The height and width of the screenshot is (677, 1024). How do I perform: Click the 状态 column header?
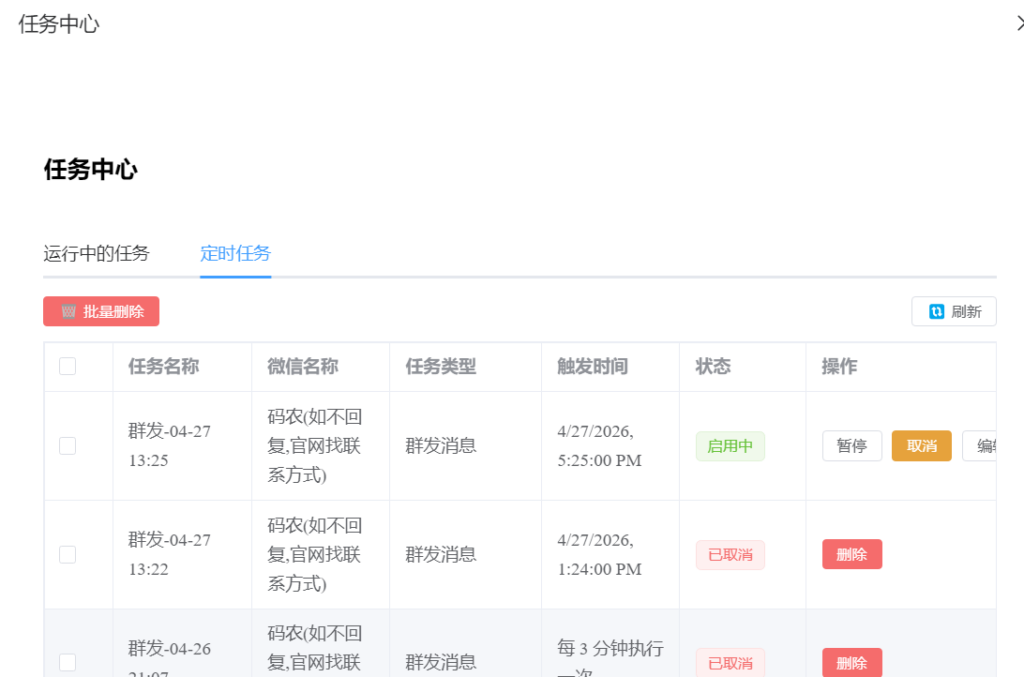click(713, 367)
